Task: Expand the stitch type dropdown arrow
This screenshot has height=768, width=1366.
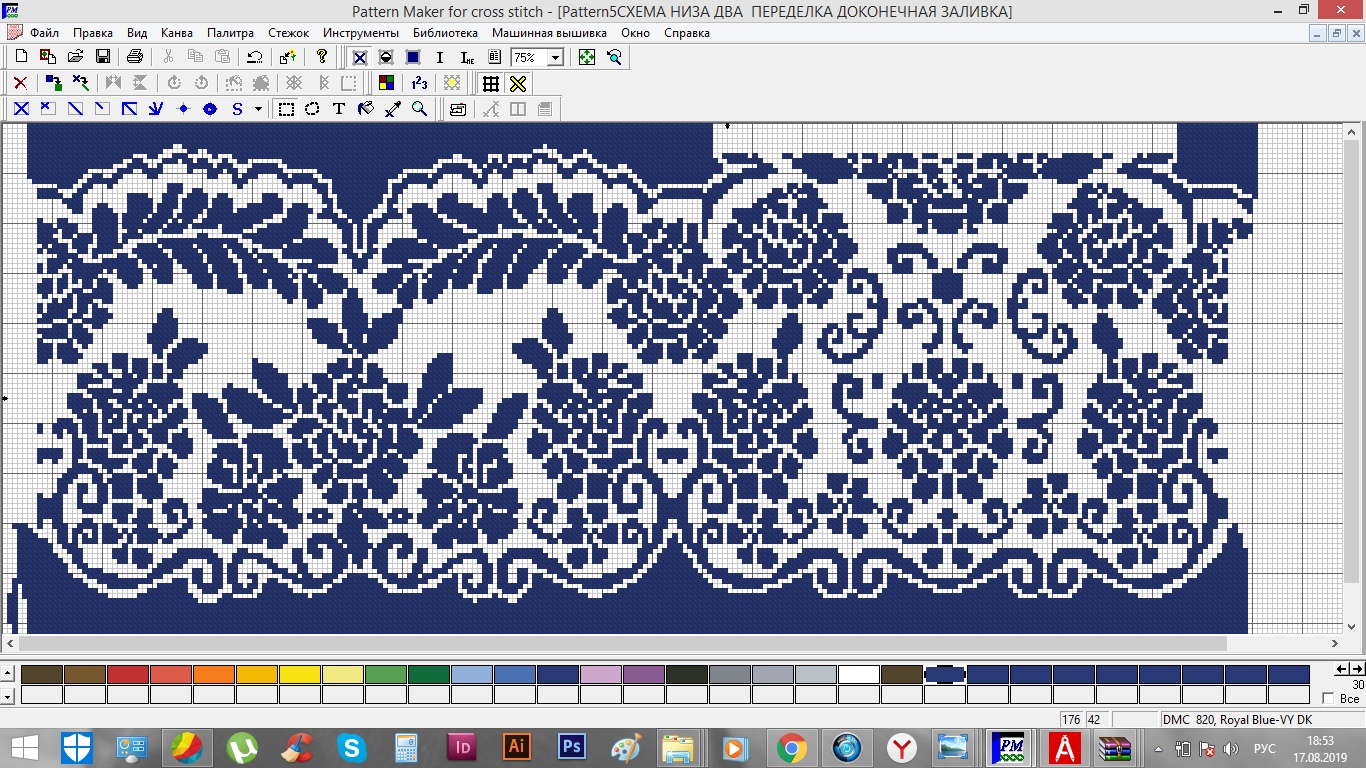Action: (258, 109)
